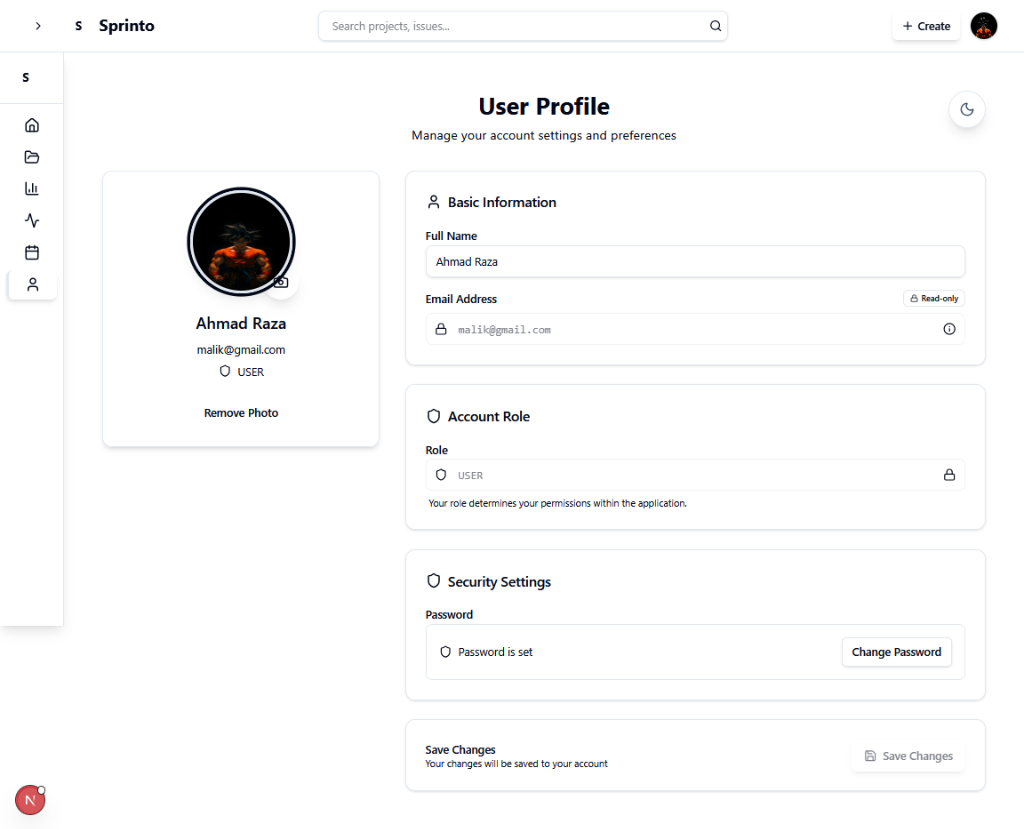
Task: Click the S workspace logo in sidebar
Action: (25, 77)
